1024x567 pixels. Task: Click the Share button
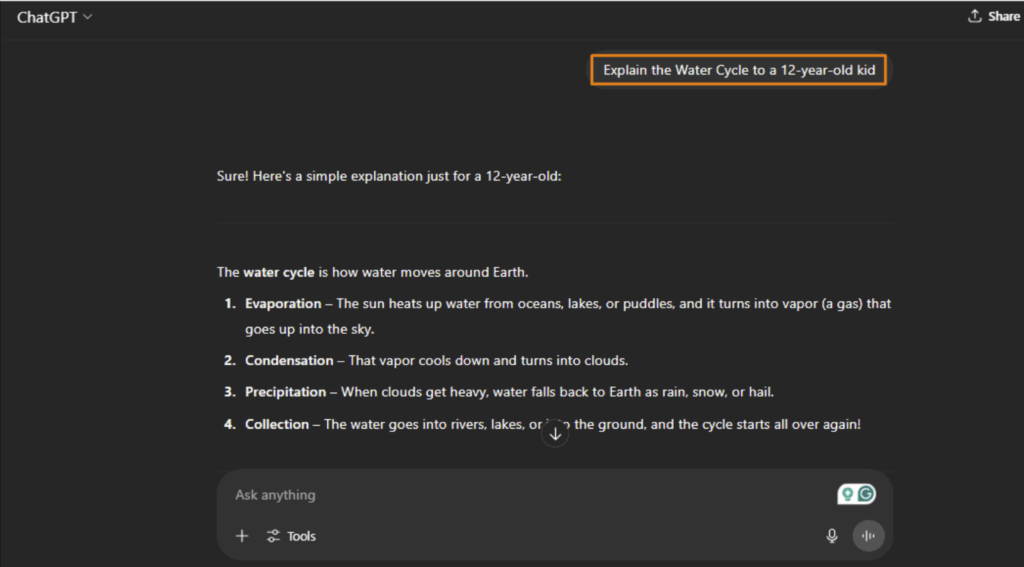(x=994, y=17)
